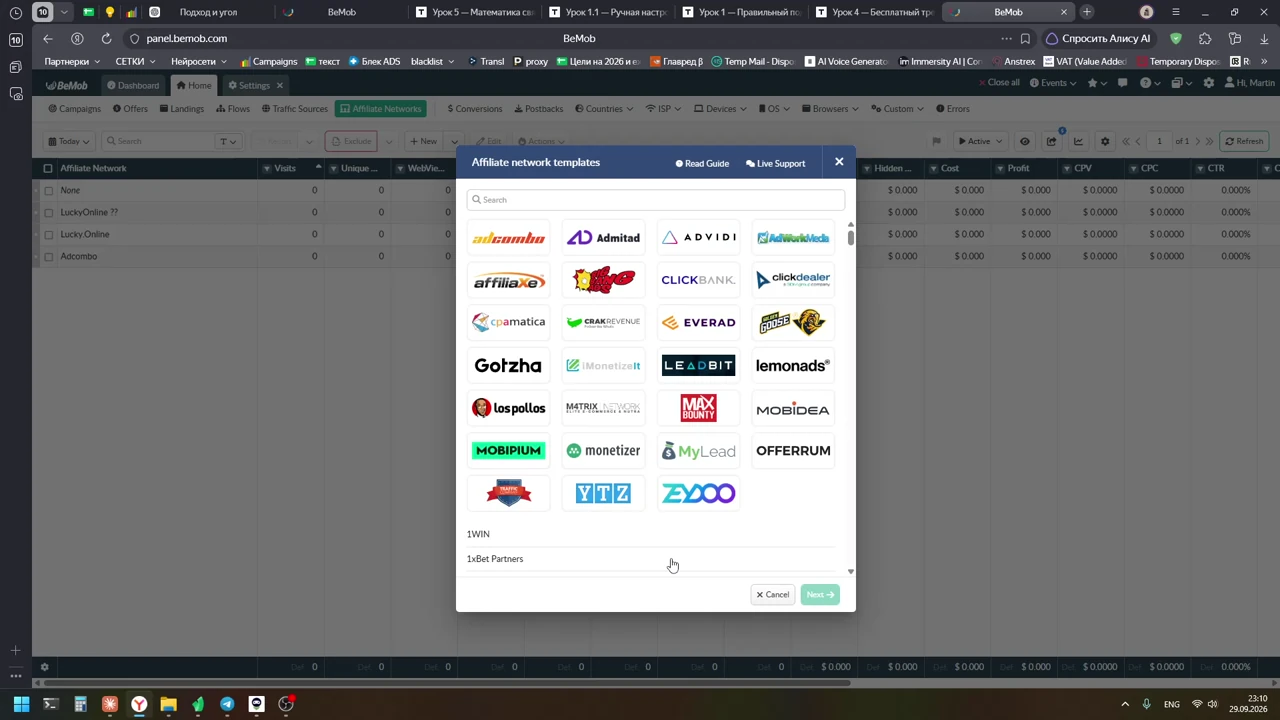Open Live Support chat link

click(775, 163)
